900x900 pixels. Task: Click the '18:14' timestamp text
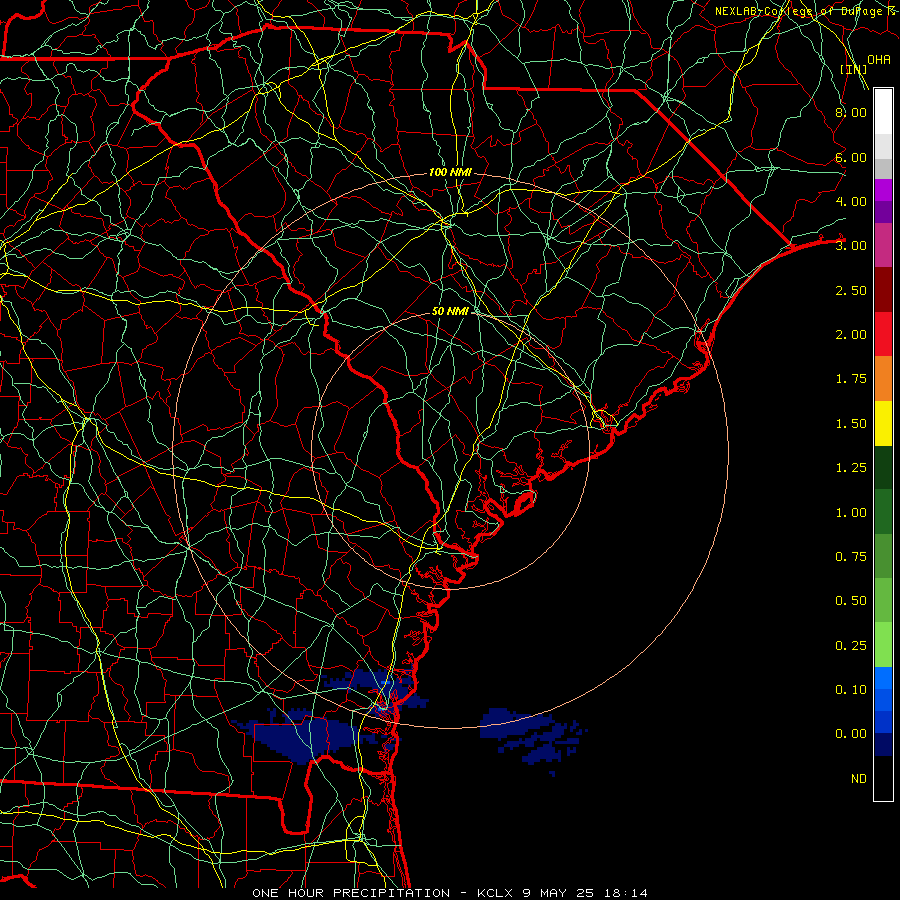coord(626,893)
